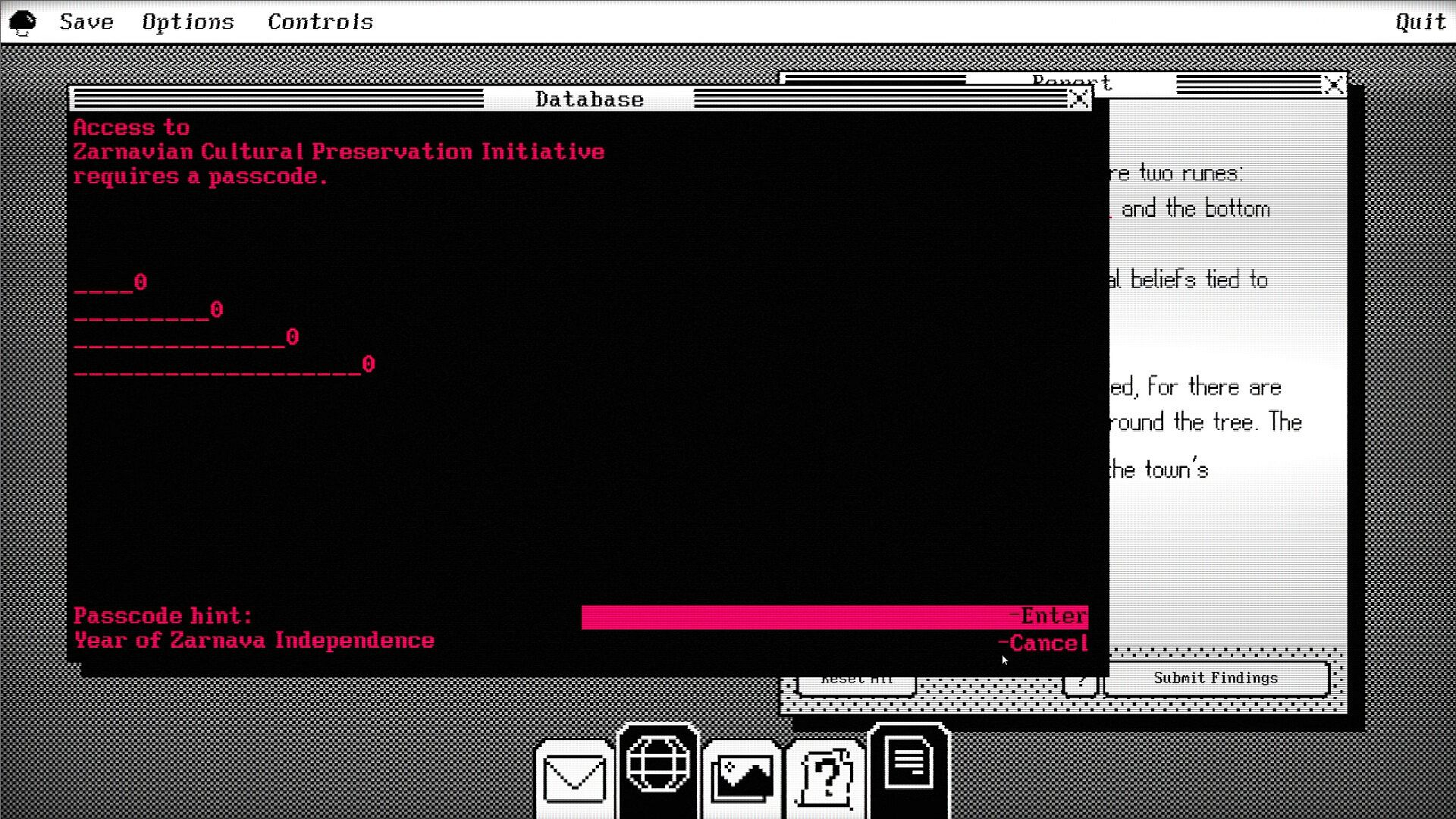Click the Reset All button
This screenshot has width=1456, height=819.
tap(856, 680)
